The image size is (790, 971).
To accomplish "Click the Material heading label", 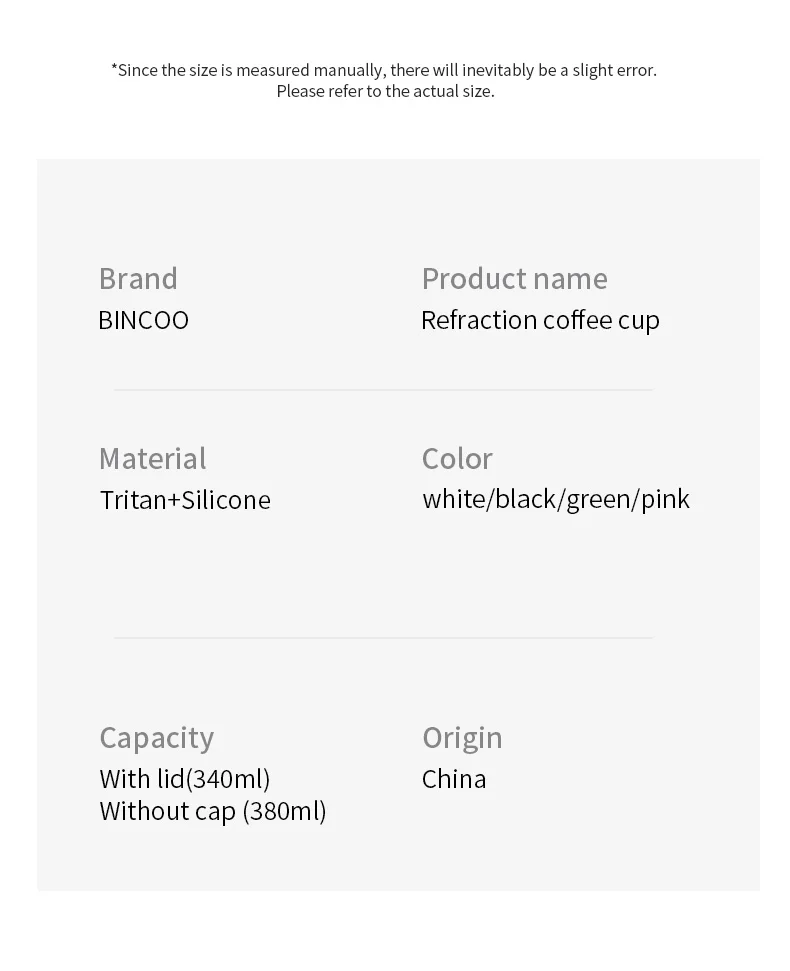I will point(152,459).
